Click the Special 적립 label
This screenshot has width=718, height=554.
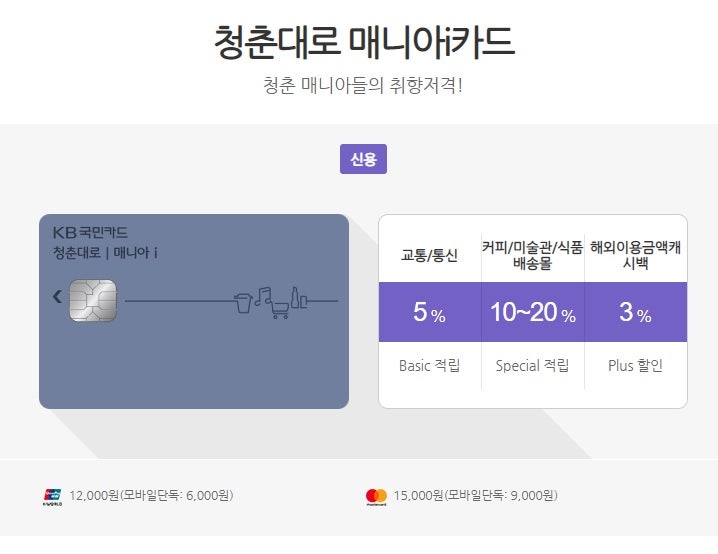(533, 365)
